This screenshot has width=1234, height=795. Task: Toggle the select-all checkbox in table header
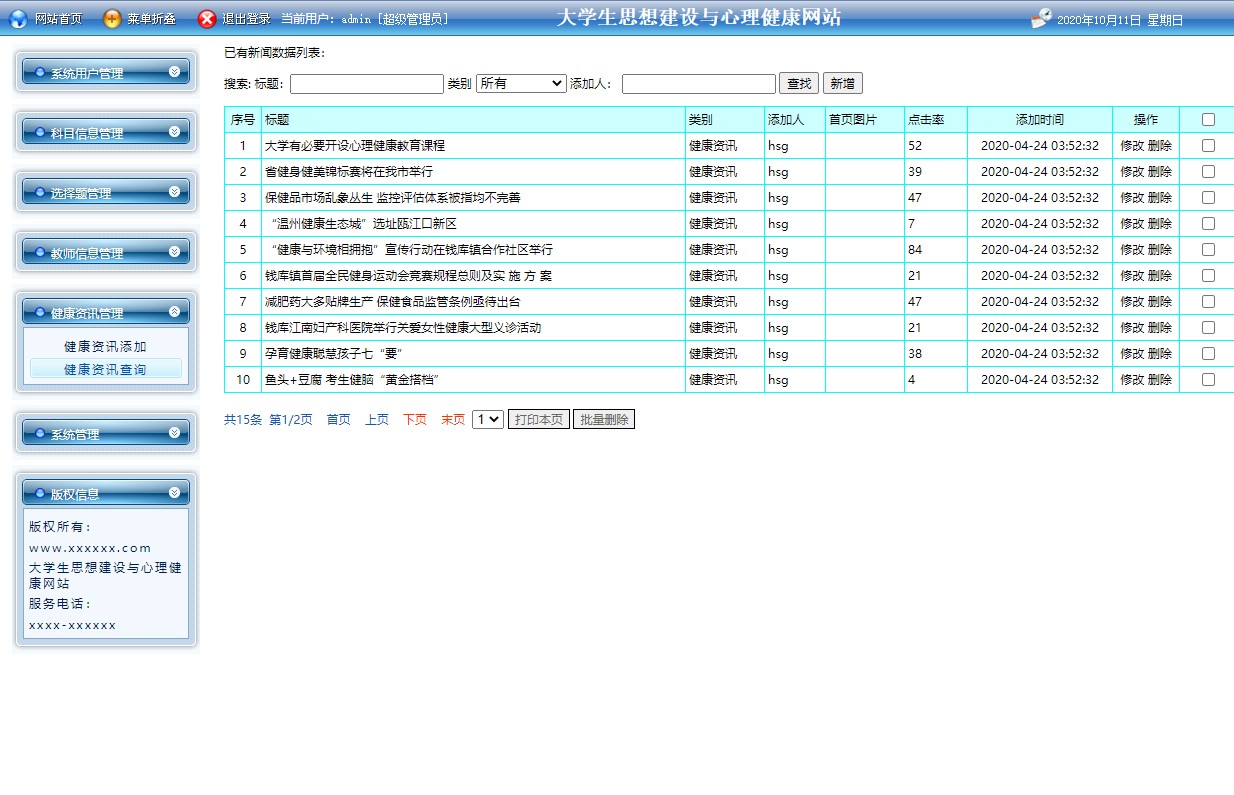(1208, 119)
